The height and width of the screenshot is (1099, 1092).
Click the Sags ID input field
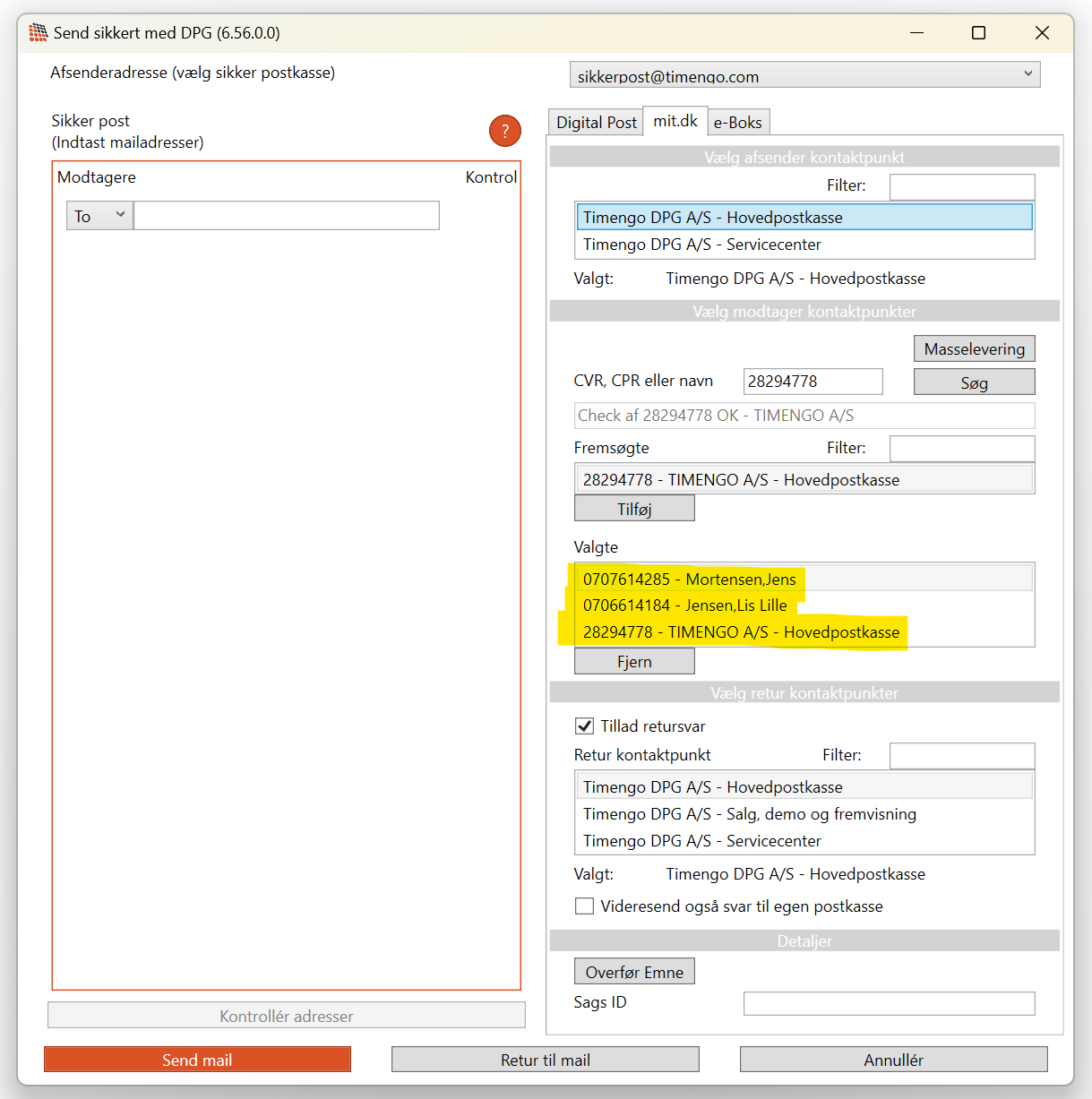click(888, 1003)
